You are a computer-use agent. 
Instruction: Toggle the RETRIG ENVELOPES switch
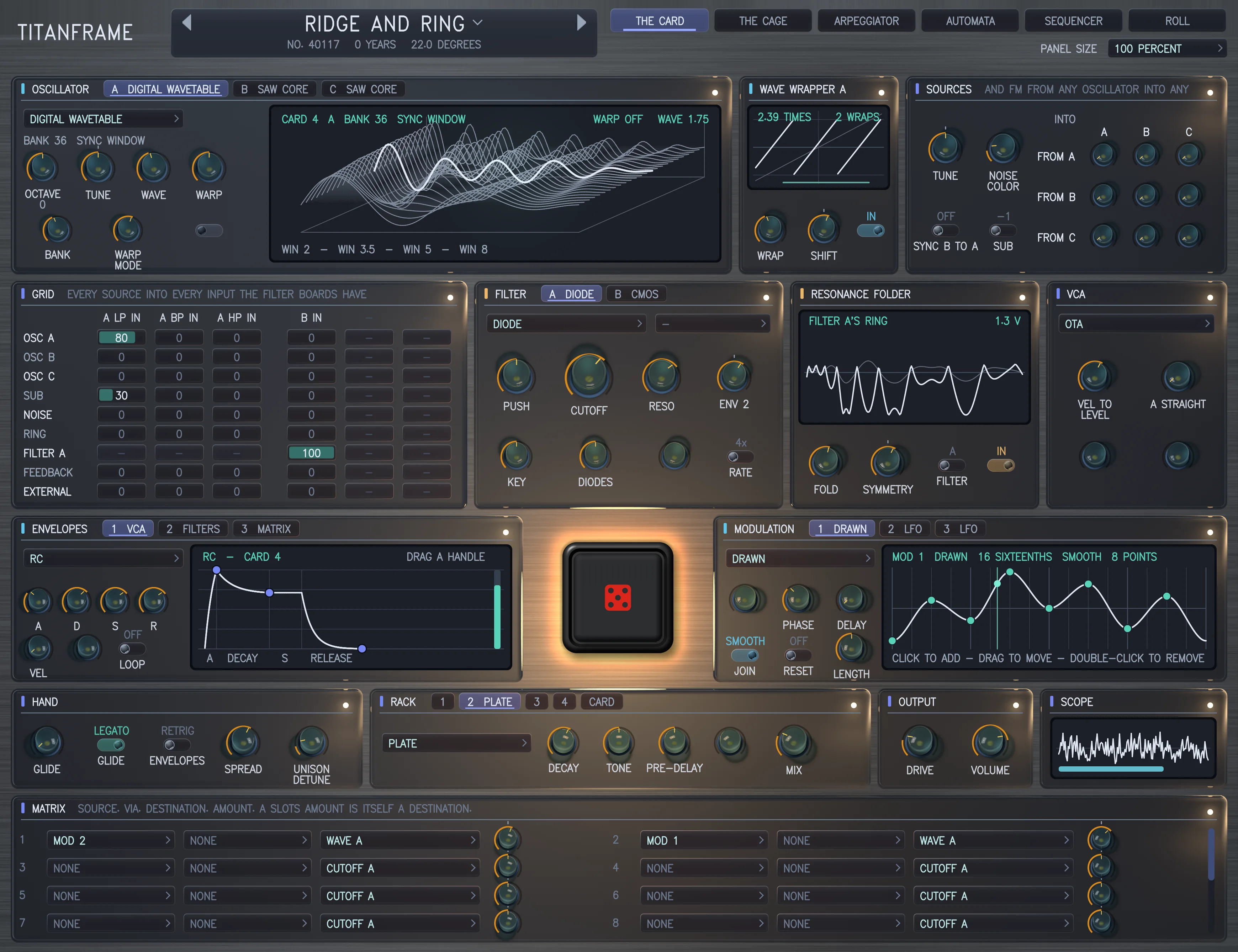click(177, 745)
